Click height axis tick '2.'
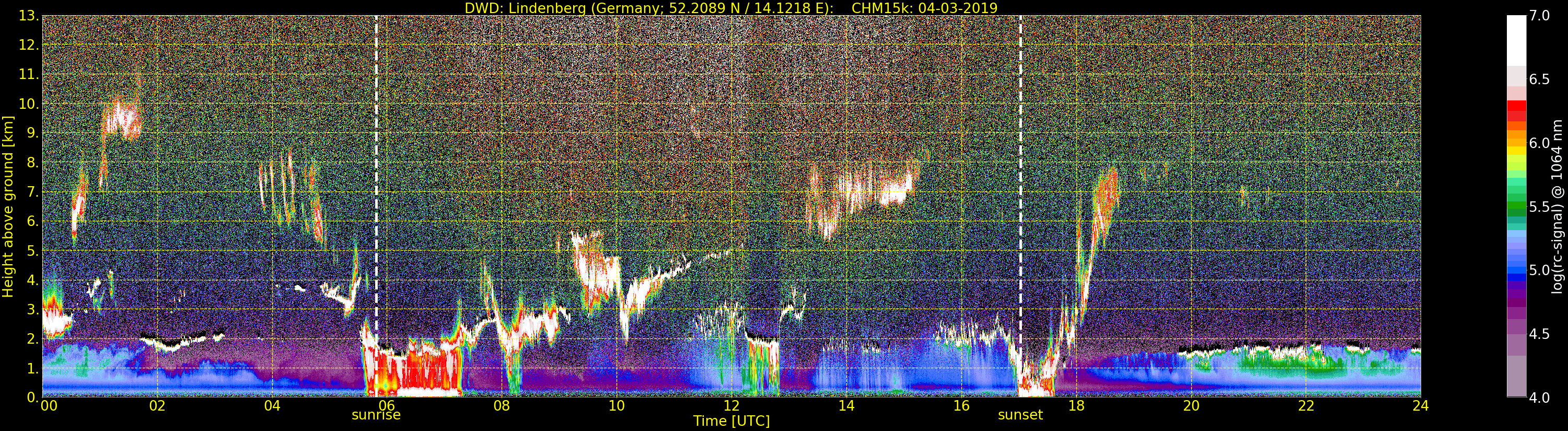This screenshot has width=1568, height=431. tap(33, 338)
